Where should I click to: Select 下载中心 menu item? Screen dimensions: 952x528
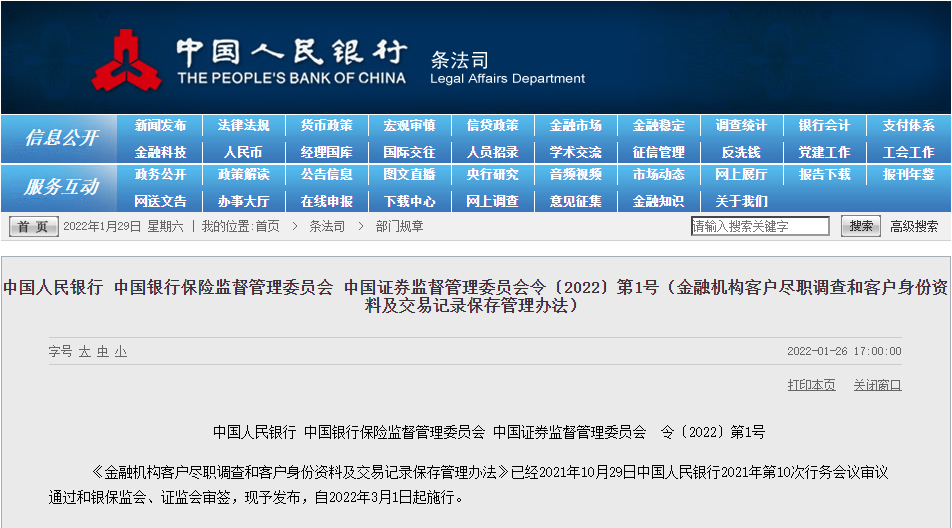click(x=409, y=201)
